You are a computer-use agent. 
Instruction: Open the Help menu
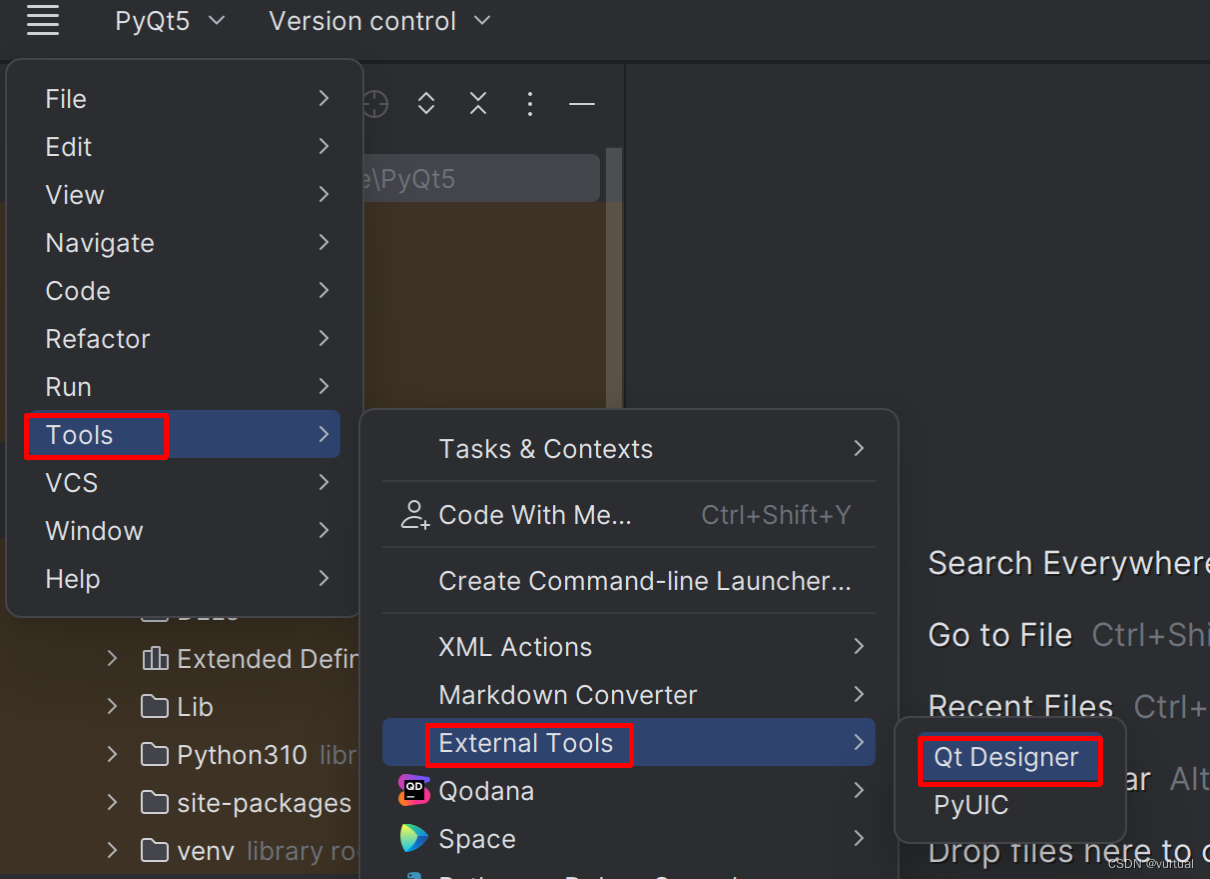[x=183, y=579]
